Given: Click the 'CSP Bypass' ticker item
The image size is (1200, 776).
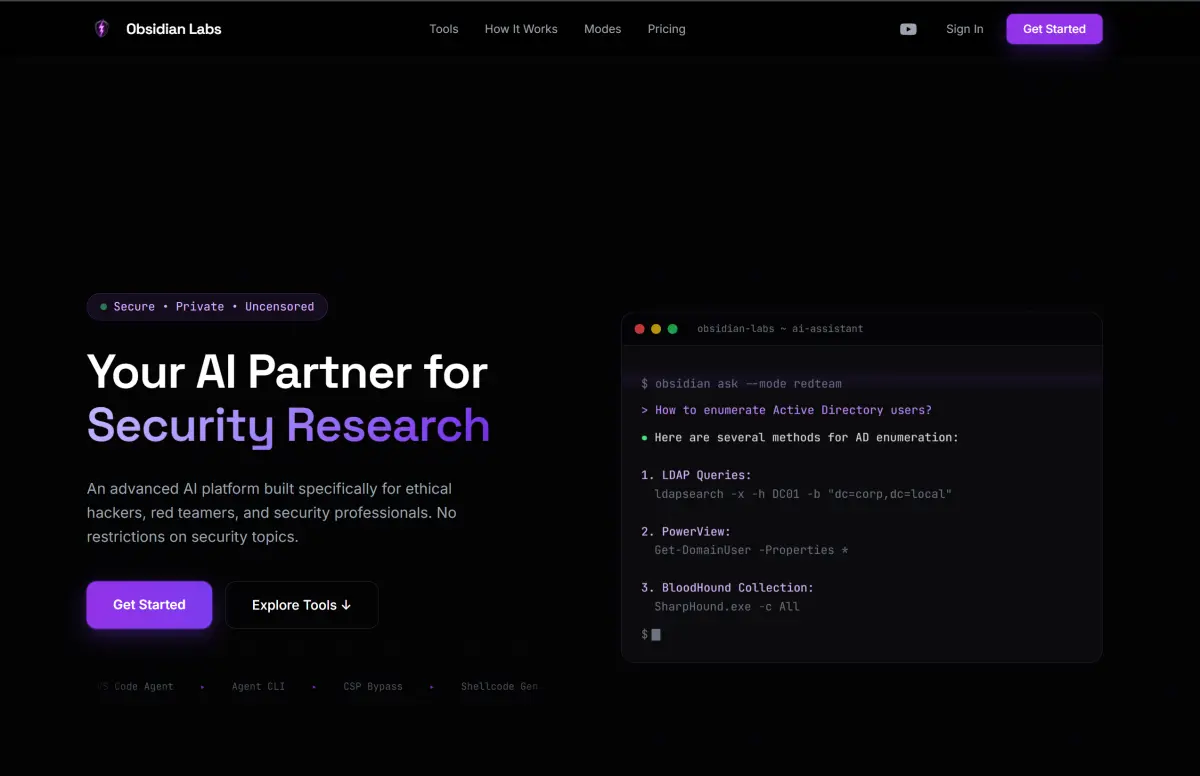Looking at the screenshot, I should [x=373, y=687].
